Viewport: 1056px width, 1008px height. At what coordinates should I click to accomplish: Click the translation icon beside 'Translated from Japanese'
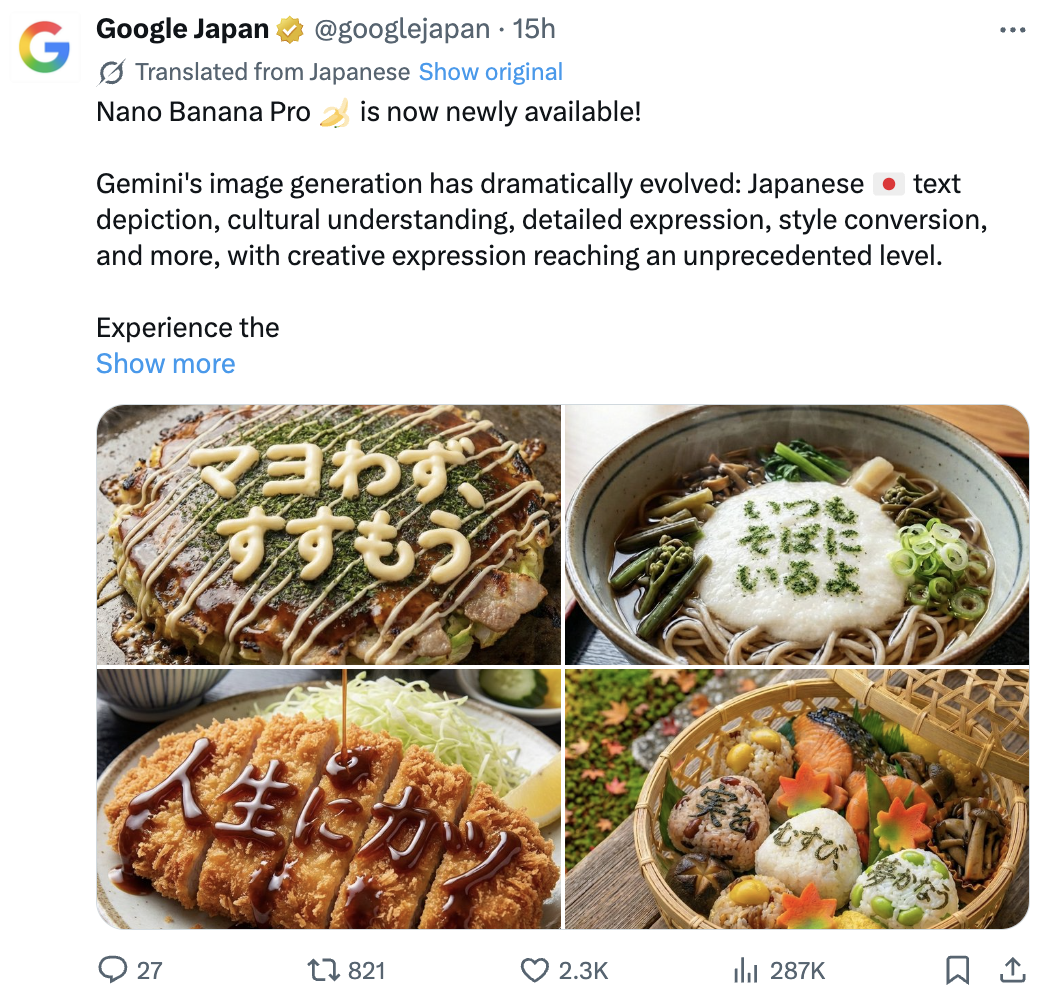[112, 72]
